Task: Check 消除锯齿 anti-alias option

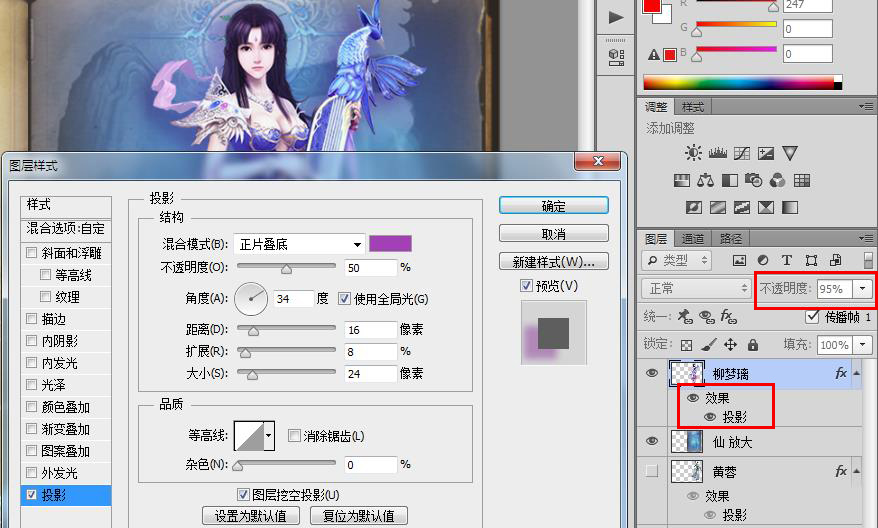Action: click(x=294, y=435)
